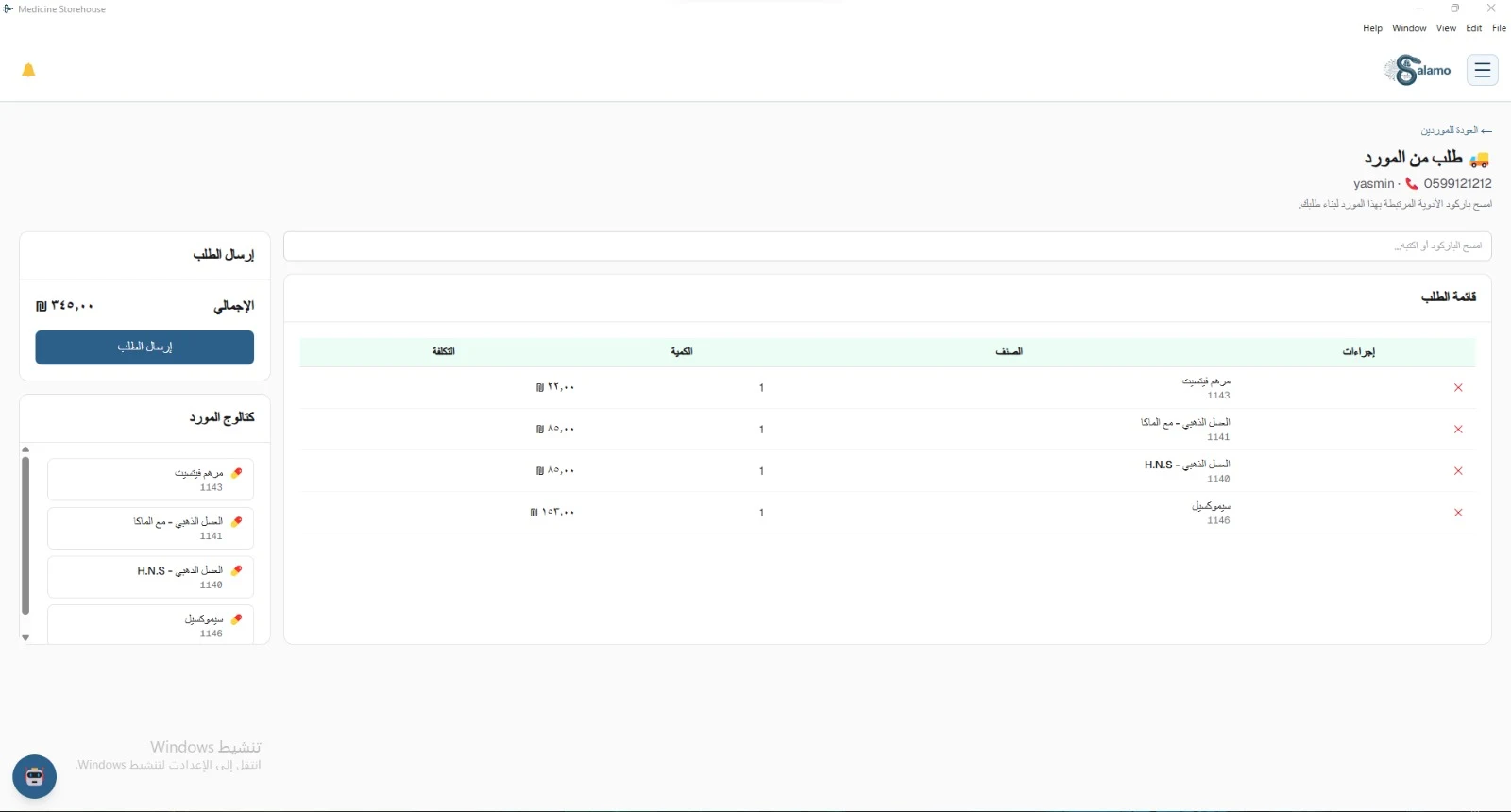Image resolution: width=1511 pixels, height=812 pixels.
Task: Remove item 1143 using its red X
Action: click(x=1458, y=388)
